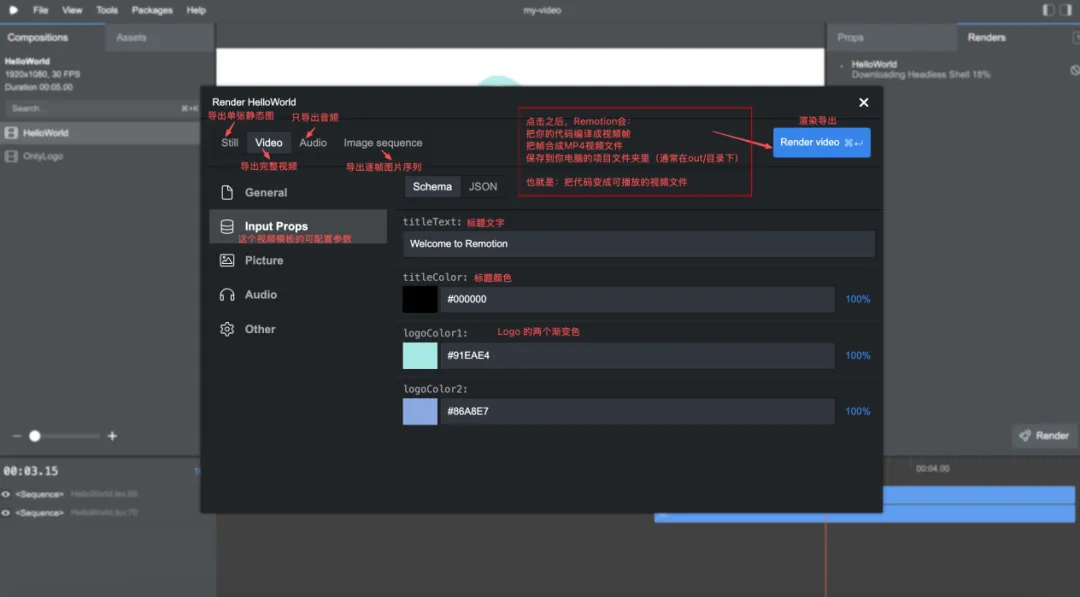
Task: Adjust titleColor 100% opacity value
Action: click(858, 300)
